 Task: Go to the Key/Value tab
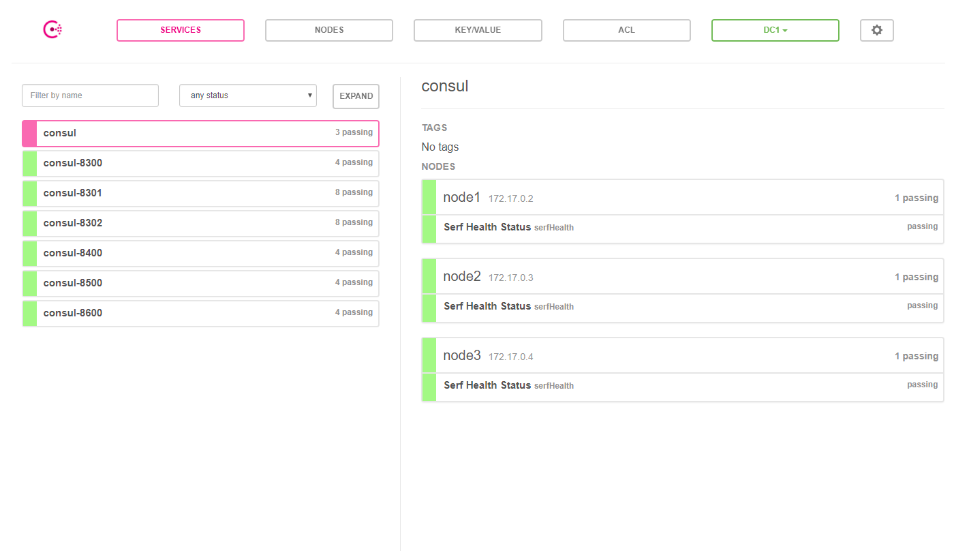(x=478, y=30)
